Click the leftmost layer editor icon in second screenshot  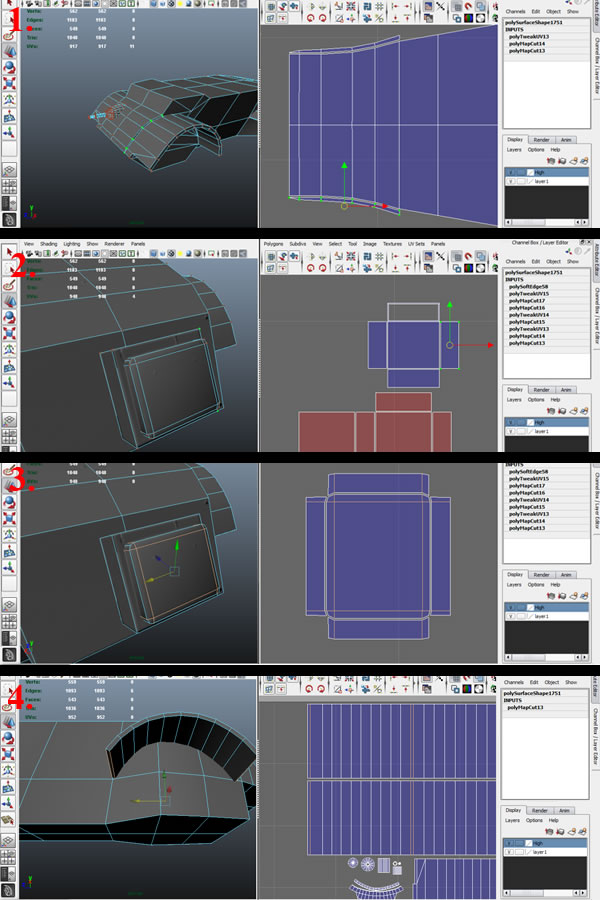(551, 411)
